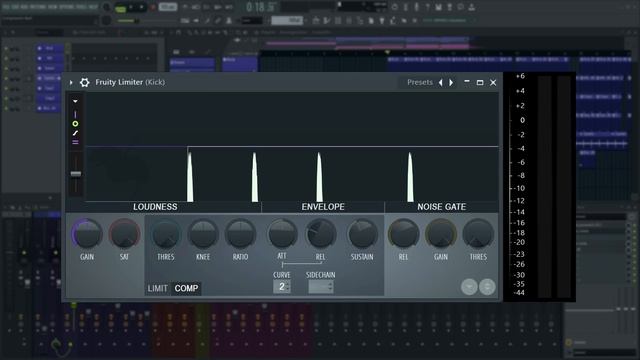
Task: Toggle the white diagonal line display icon
Action: [x=75, y=133]
